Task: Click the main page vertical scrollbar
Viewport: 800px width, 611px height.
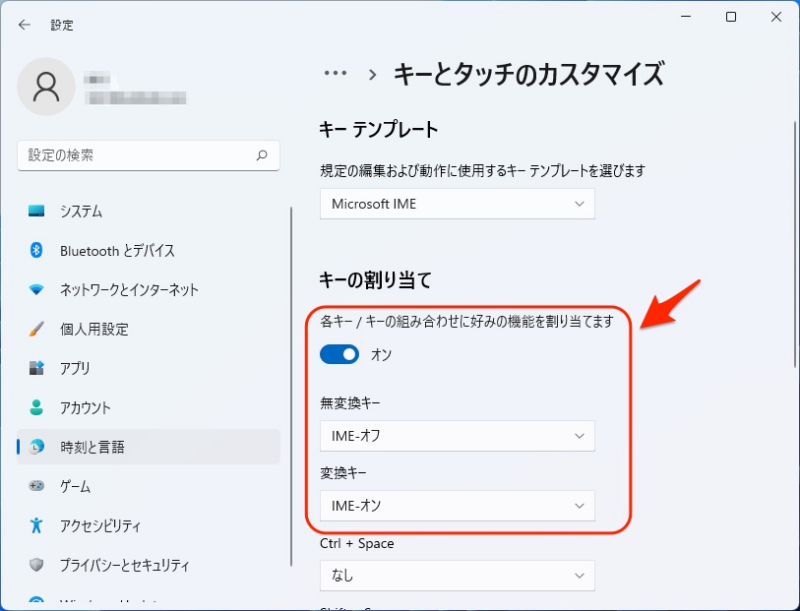Action: [795, 244]
